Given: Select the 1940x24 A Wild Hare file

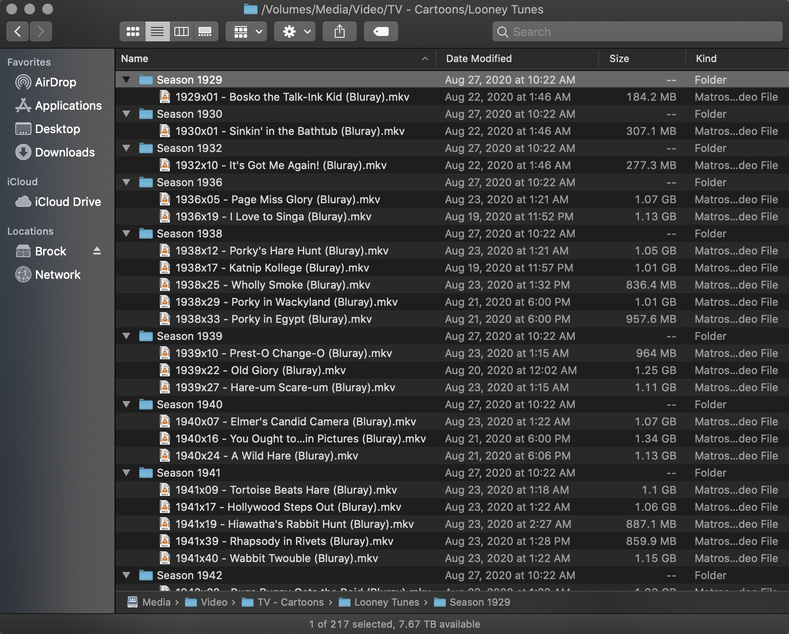Looking at the screenshot, I should (x=266, y=456).
